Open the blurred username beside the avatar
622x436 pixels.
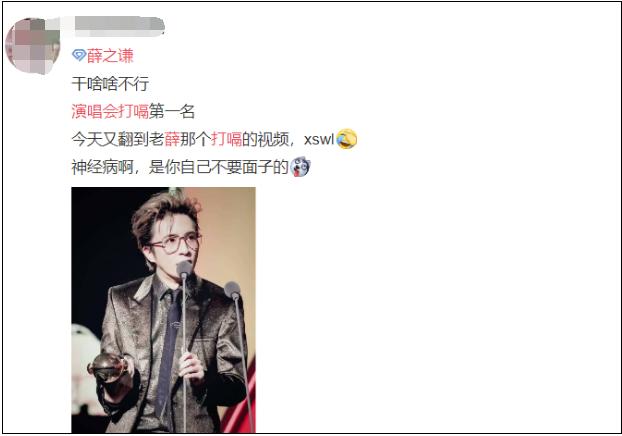click(117, 25)
